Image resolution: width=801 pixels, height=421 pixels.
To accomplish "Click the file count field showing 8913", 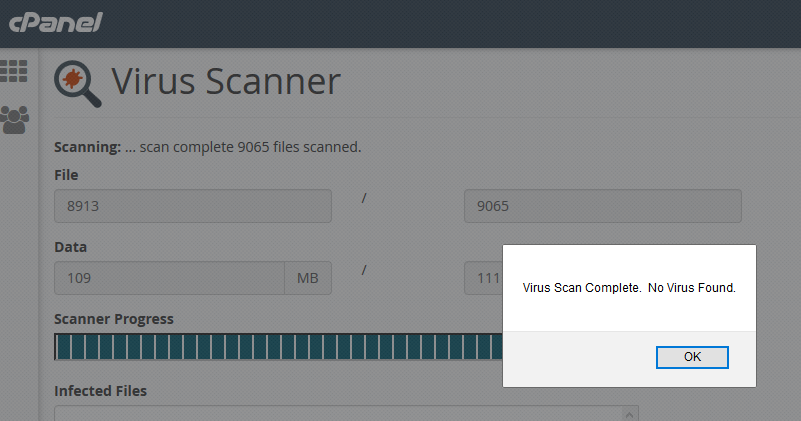I will coord(193,206).
